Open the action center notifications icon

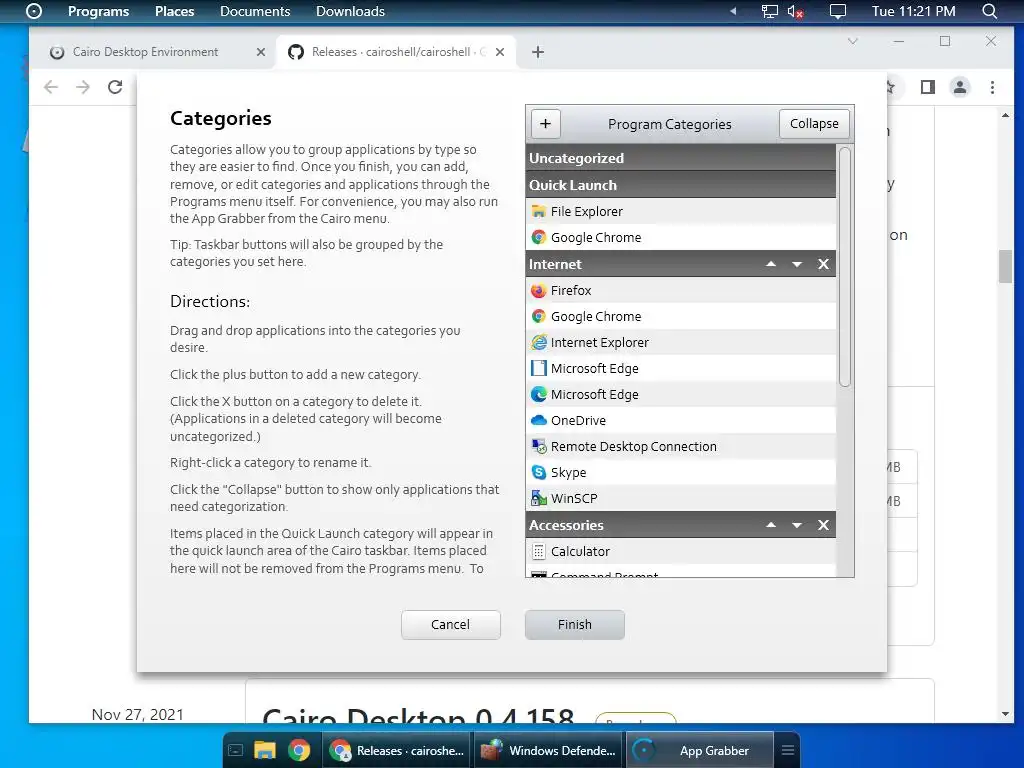(837, 11)
